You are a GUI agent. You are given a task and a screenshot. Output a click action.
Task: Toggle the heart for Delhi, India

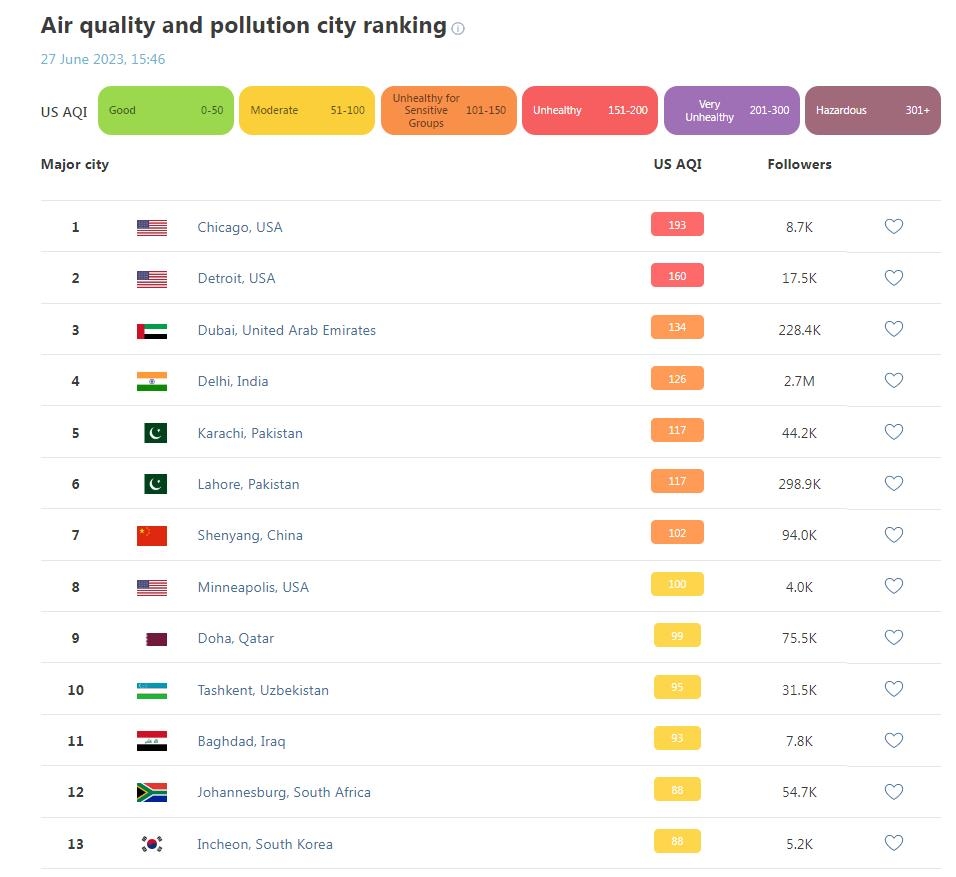point(893,380)
